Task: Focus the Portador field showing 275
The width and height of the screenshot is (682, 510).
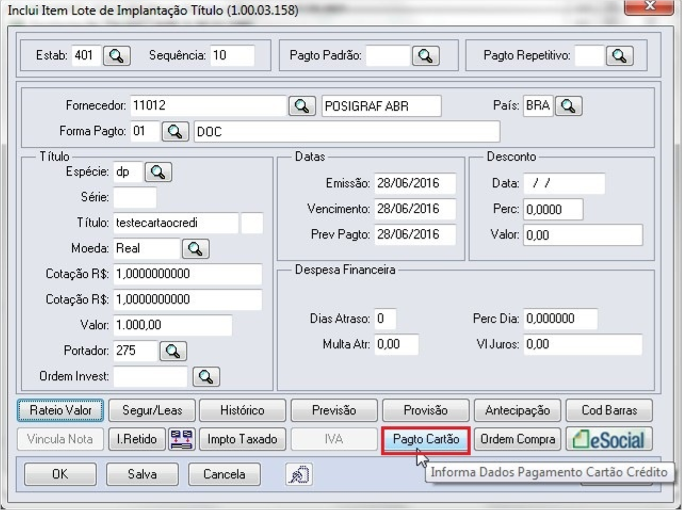Action: pyautogui.click(x=135, y=351)
